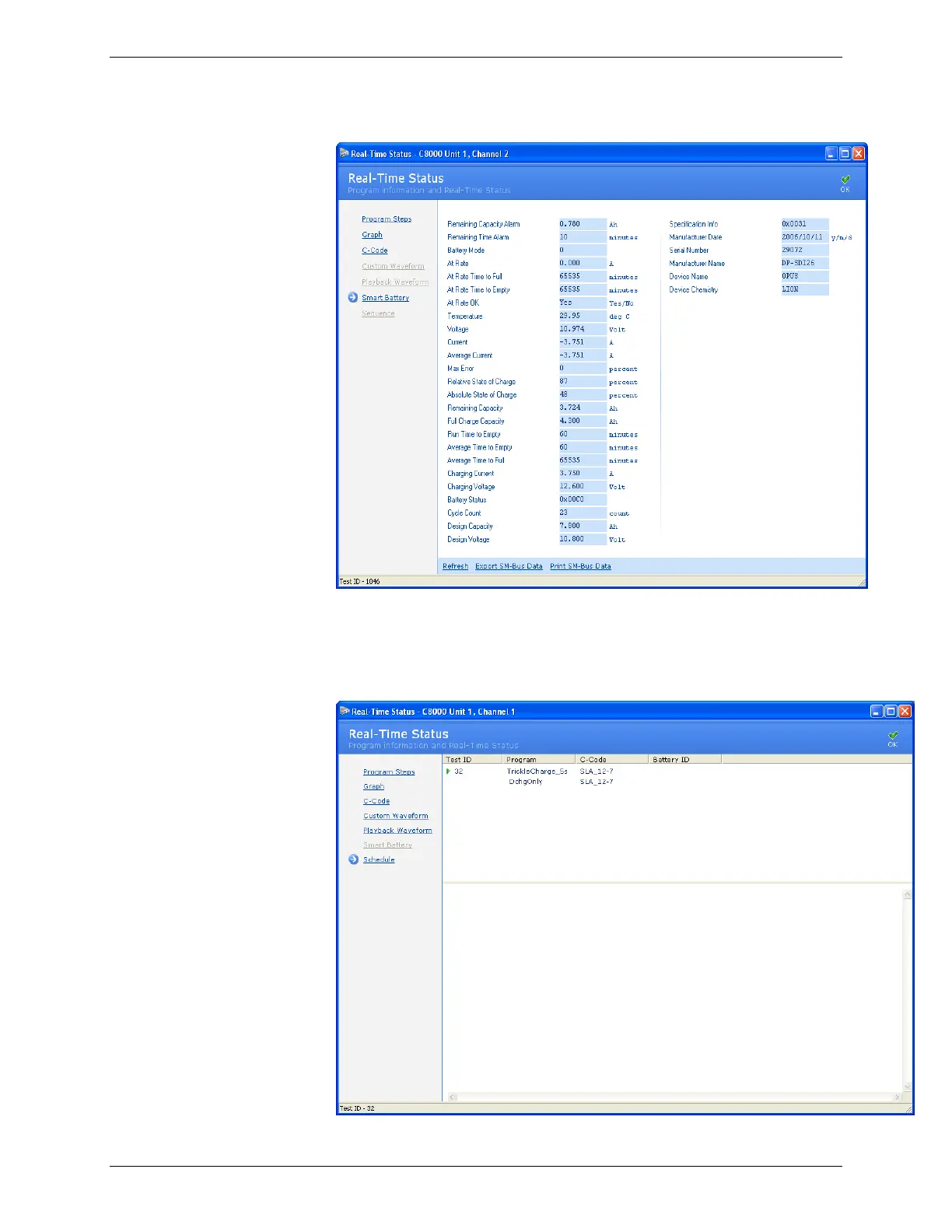Image resolution: width=952 pixels, height=1232 pixels.
Task: Select the DchgOnly program row
Action: [x=526, y=782]
